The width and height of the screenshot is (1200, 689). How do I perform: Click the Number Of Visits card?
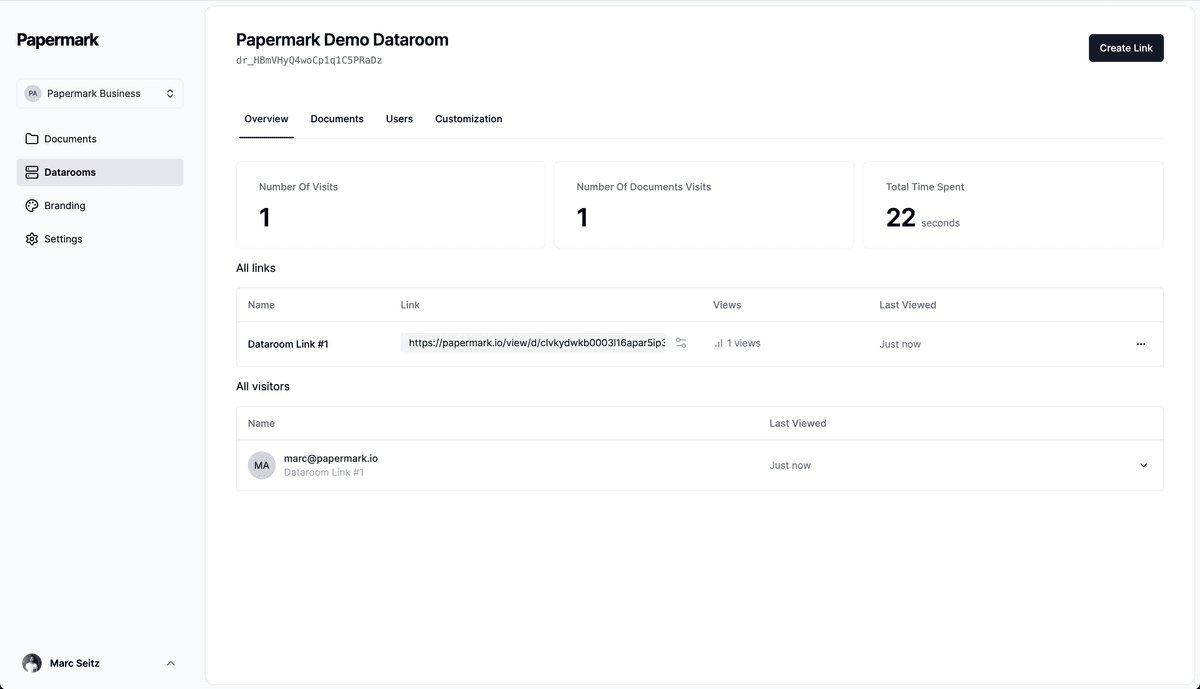(x=391, y=205)
